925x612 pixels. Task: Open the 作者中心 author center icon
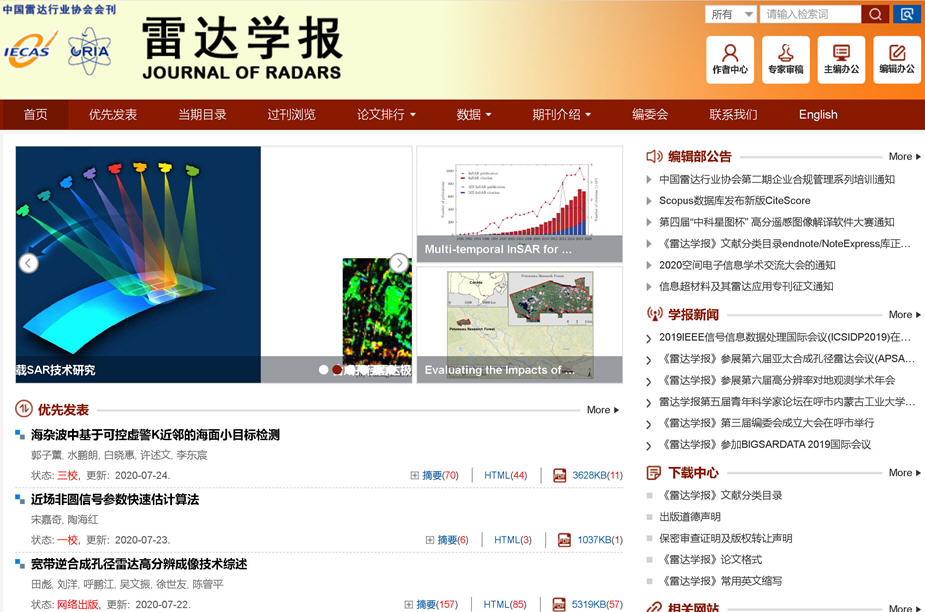coord(730,59)
